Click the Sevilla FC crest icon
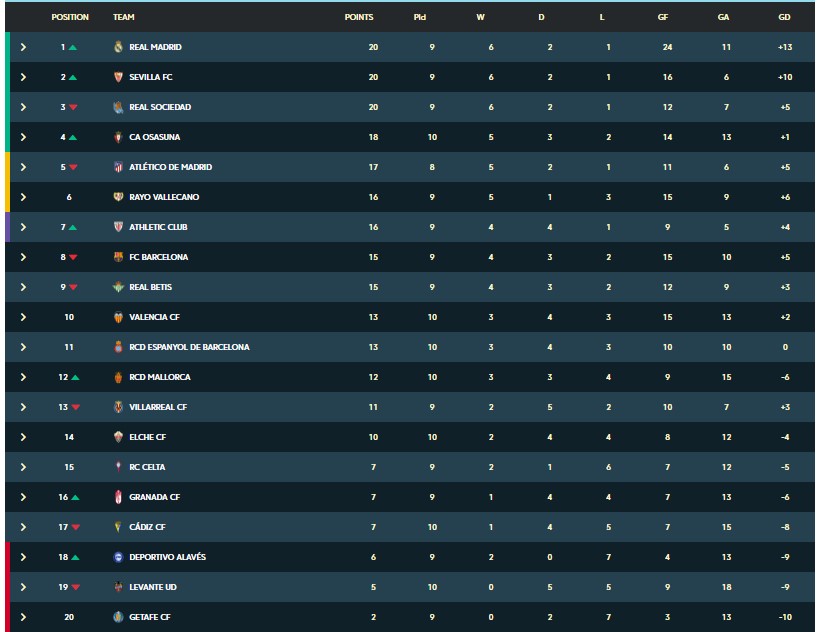The width and height of the screenshot is (818, 632). click(x=118, y=77)
